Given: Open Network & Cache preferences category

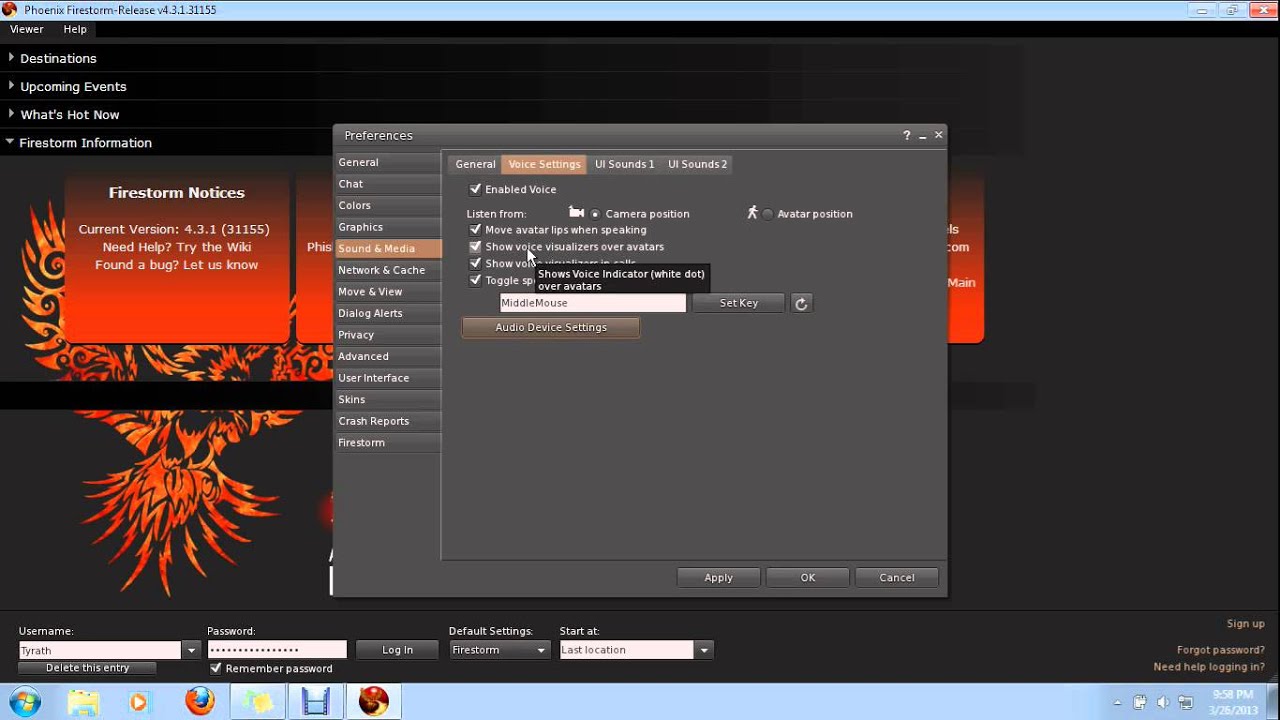Looking at the screenshot, I should point(387,270).
